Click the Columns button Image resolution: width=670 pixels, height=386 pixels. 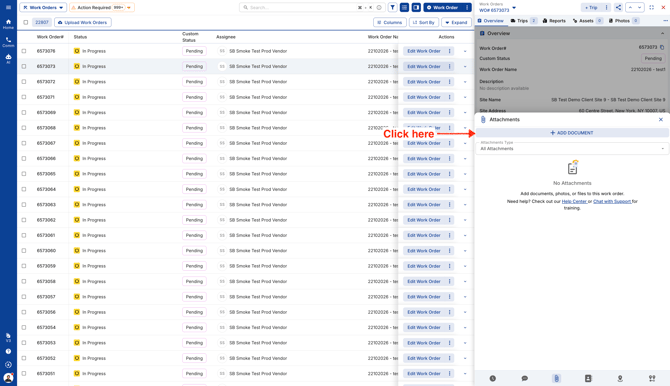tap(390, 22)
